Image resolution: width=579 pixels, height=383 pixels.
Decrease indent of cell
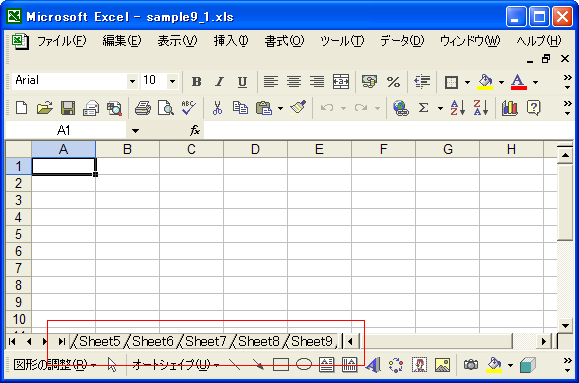point(422,82)
